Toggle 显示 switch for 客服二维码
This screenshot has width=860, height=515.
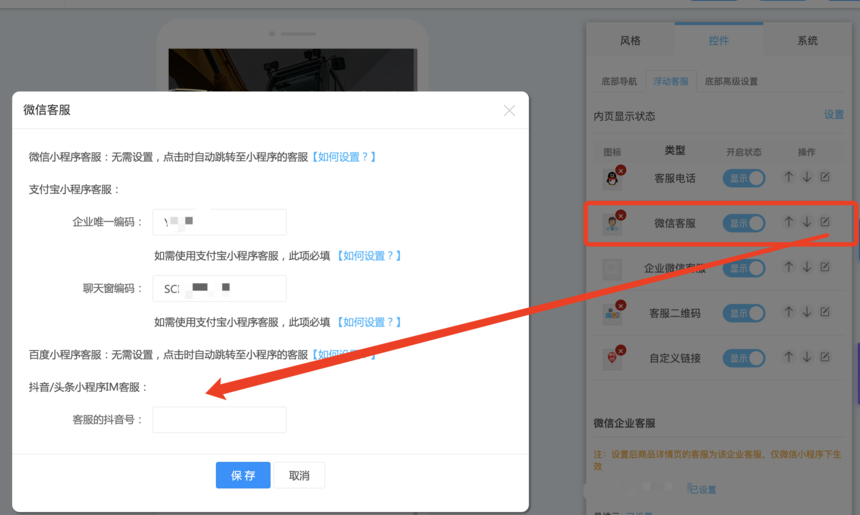[744, 313]
